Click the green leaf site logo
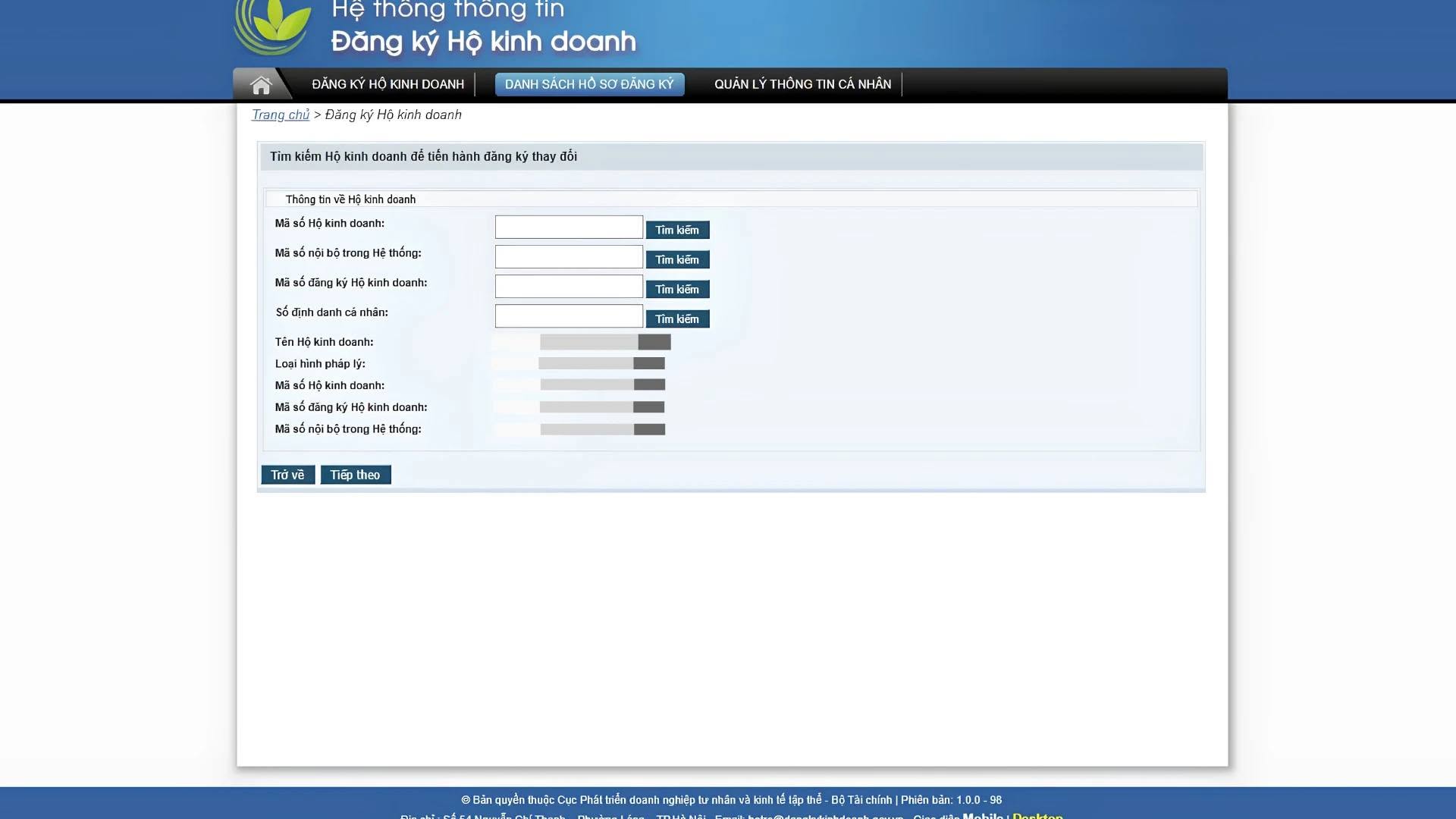The image size is (1456, 819). pyautogui.click(x=274, y=27)
